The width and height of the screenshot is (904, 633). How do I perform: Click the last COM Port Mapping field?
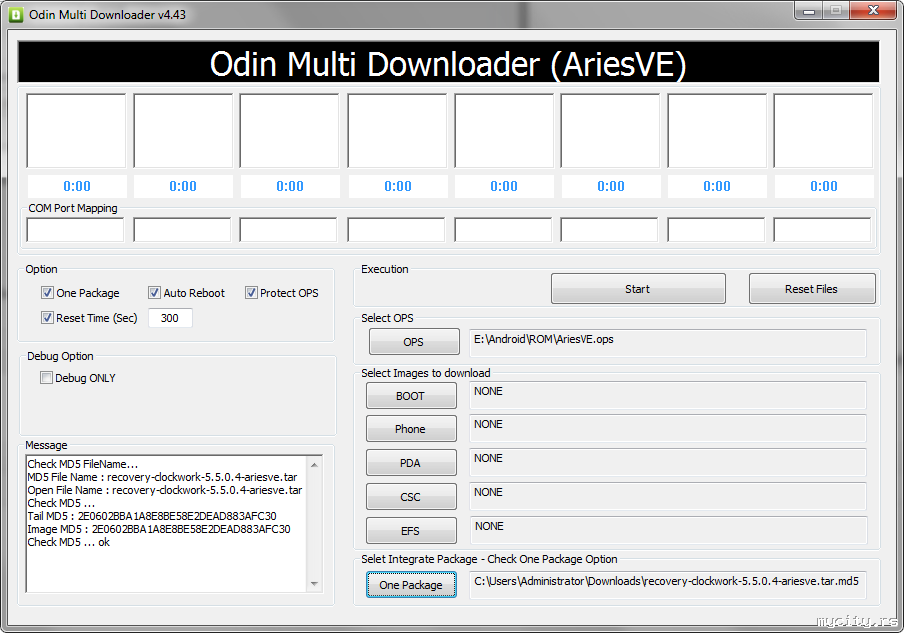coord(822,230)
